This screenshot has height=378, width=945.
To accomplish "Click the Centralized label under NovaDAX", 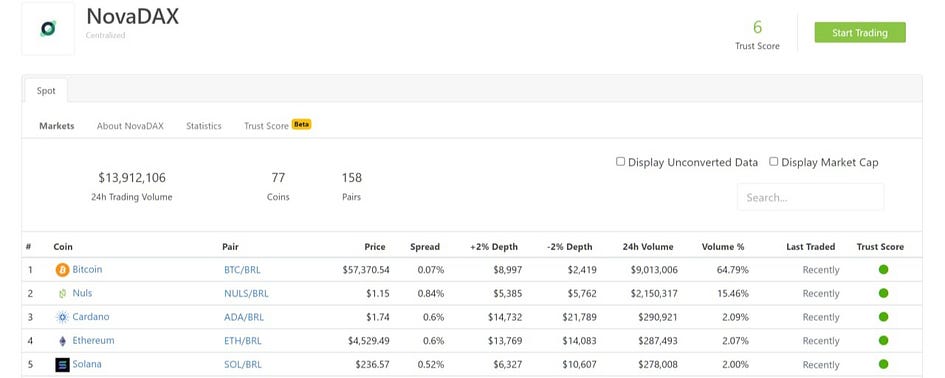I will point(105,36).
